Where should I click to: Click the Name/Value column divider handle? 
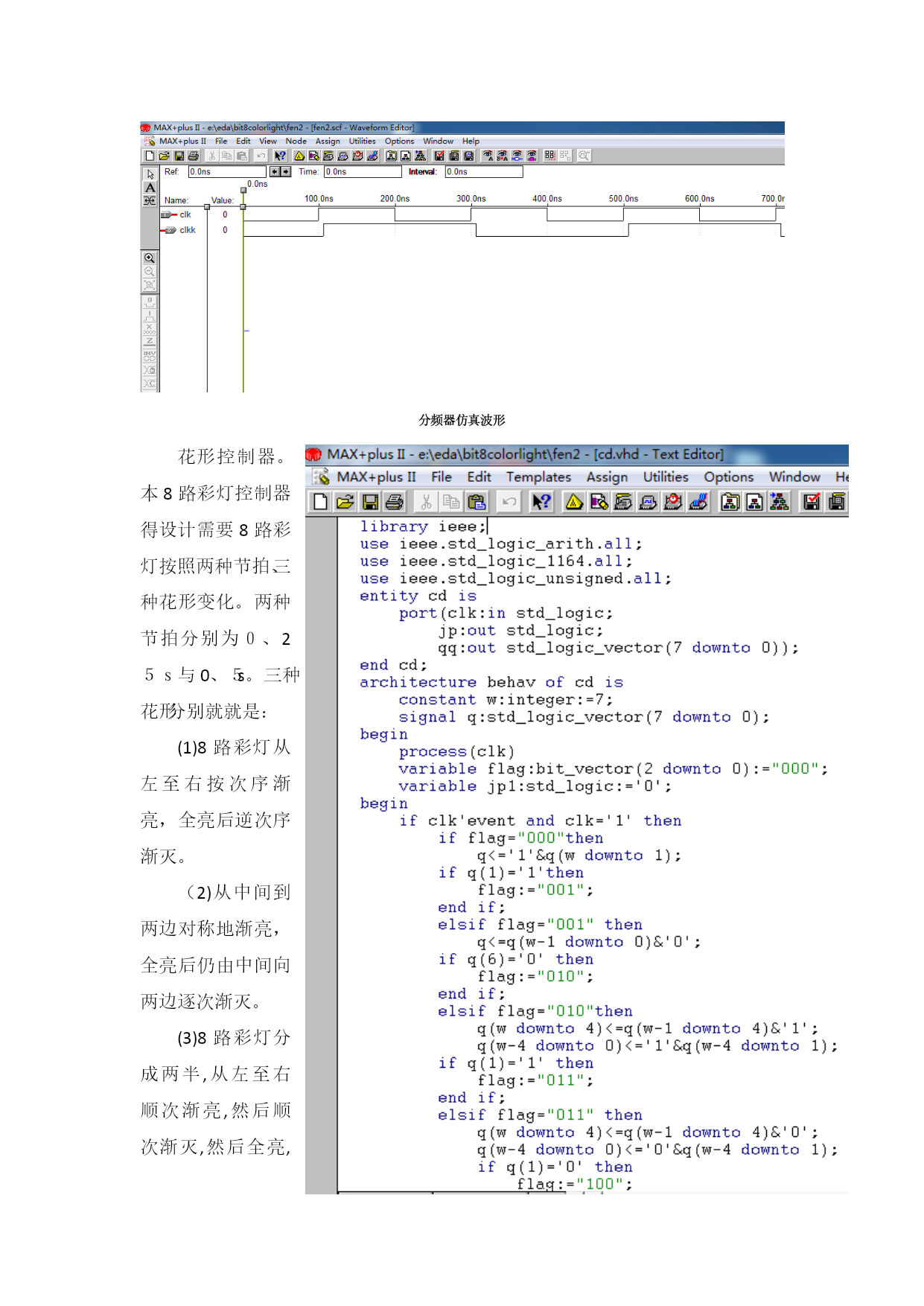pos(207,207)
